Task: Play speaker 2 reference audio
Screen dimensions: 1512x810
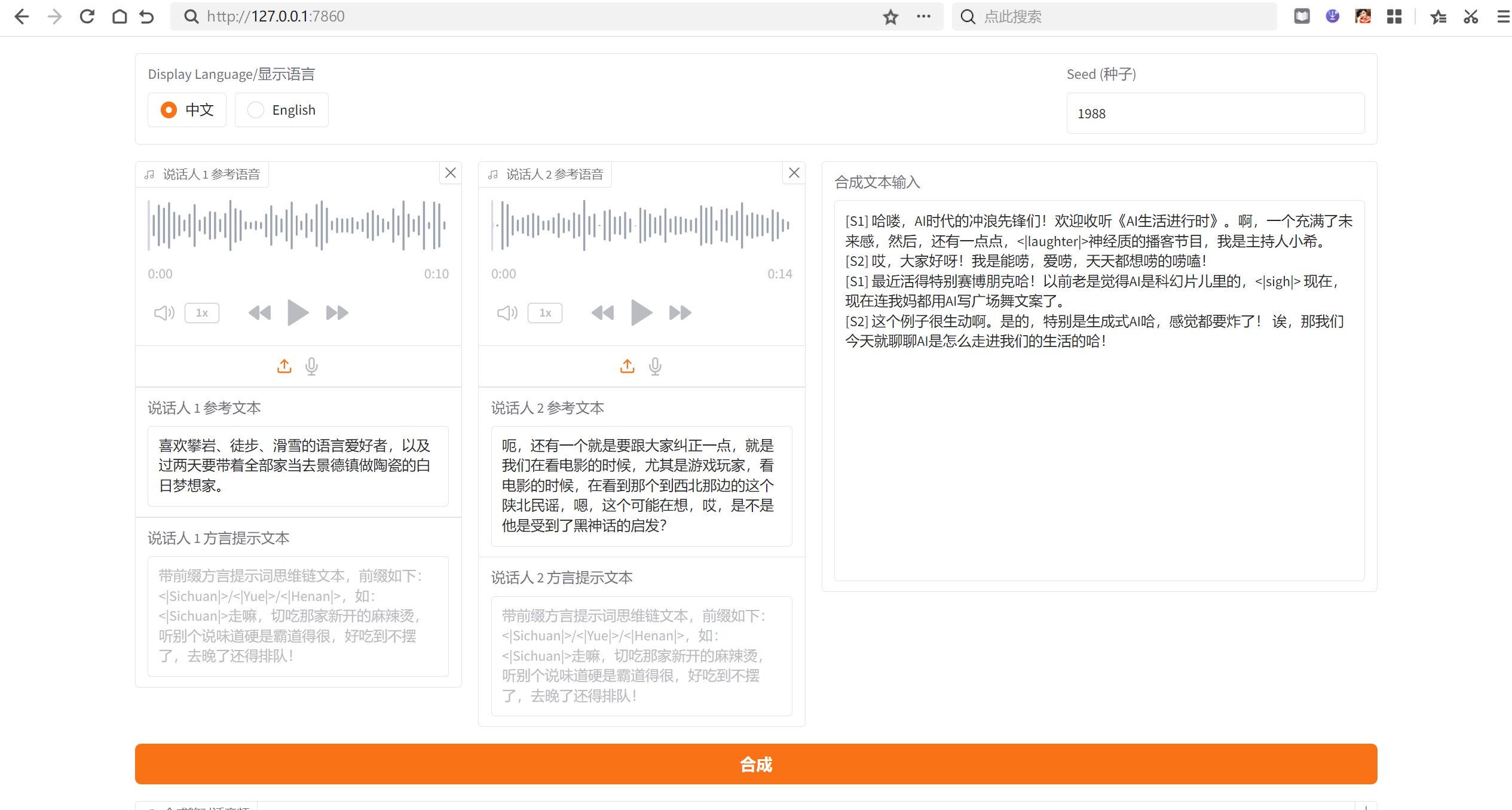Action: click(641, 312)
